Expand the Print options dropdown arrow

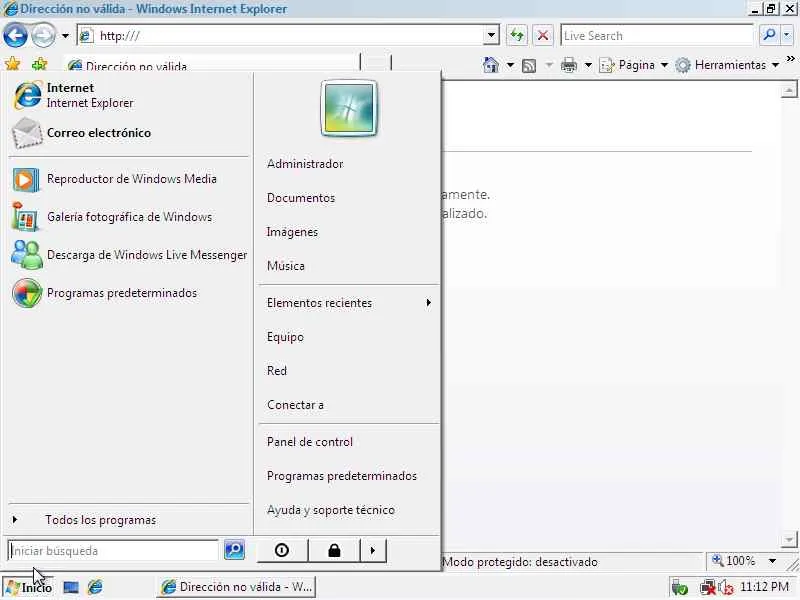[x=588, y=65]
